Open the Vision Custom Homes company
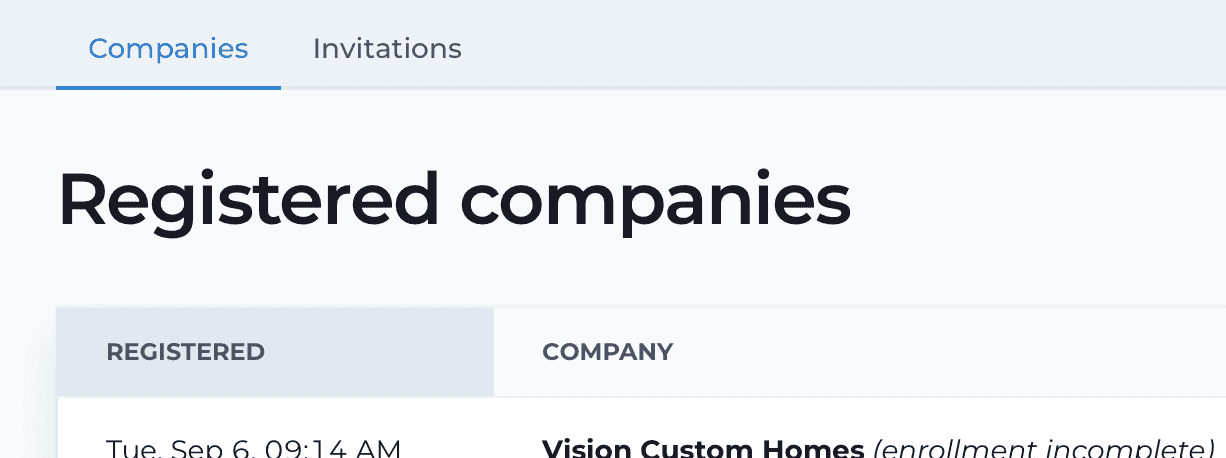This screenshot has height=458, width=1226. pyautogui.click(x=702, y=447)
